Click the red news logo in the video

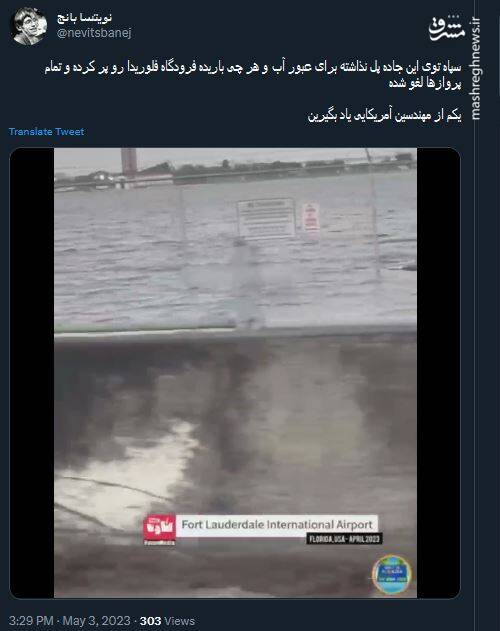160,529
